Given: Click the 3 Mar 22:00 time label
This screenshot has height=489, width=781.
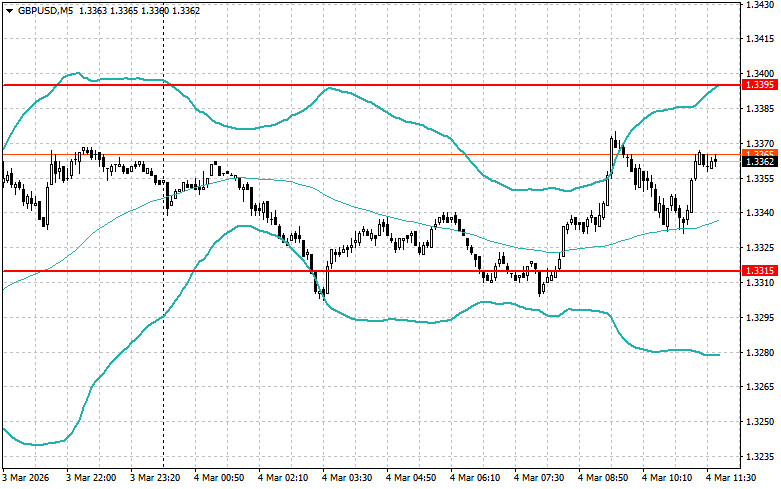Looking at the screenshot, I should 91,478.
